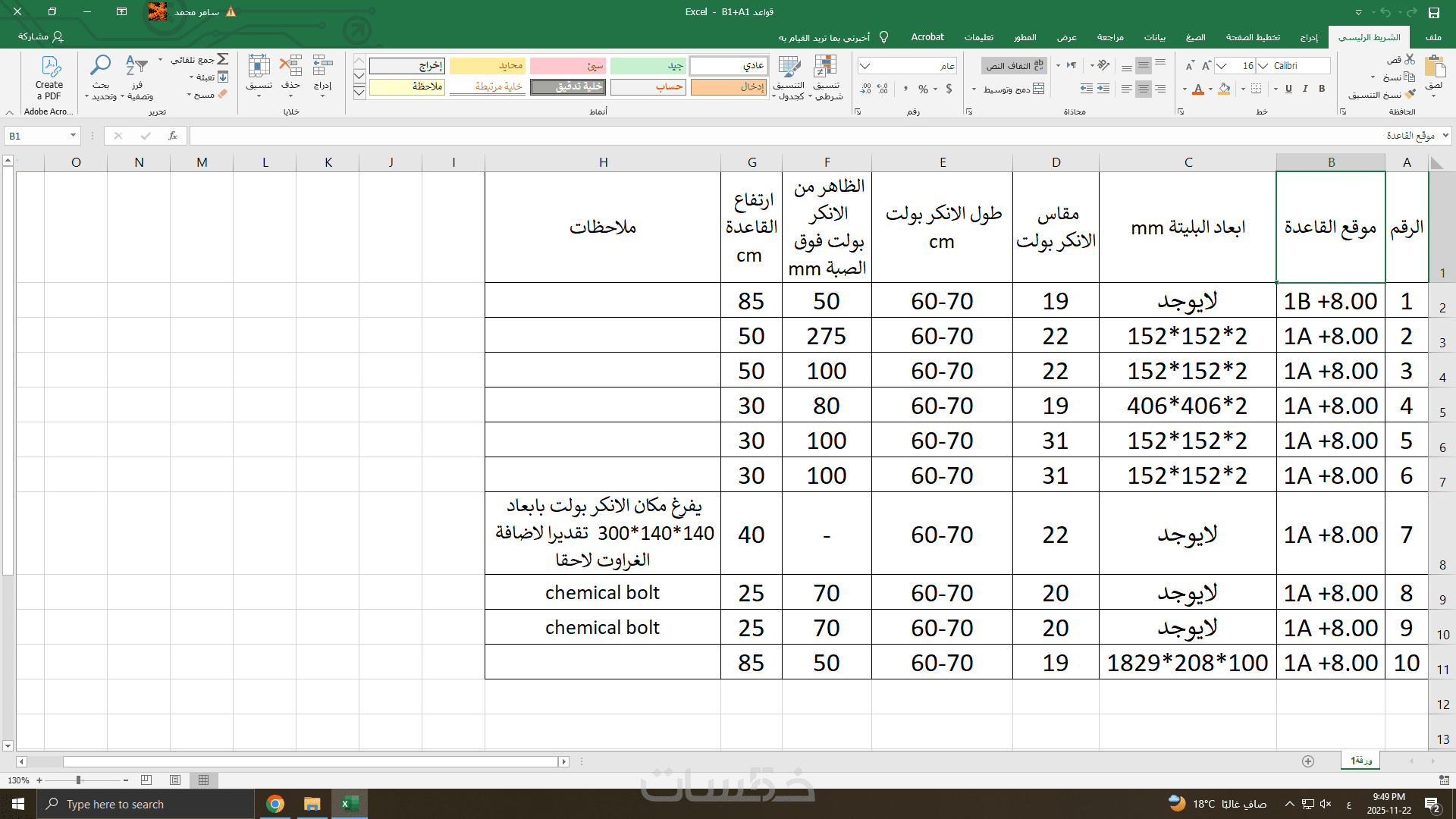
Task: Open Excel from the Windows taskbar
Action: point(348,804)
